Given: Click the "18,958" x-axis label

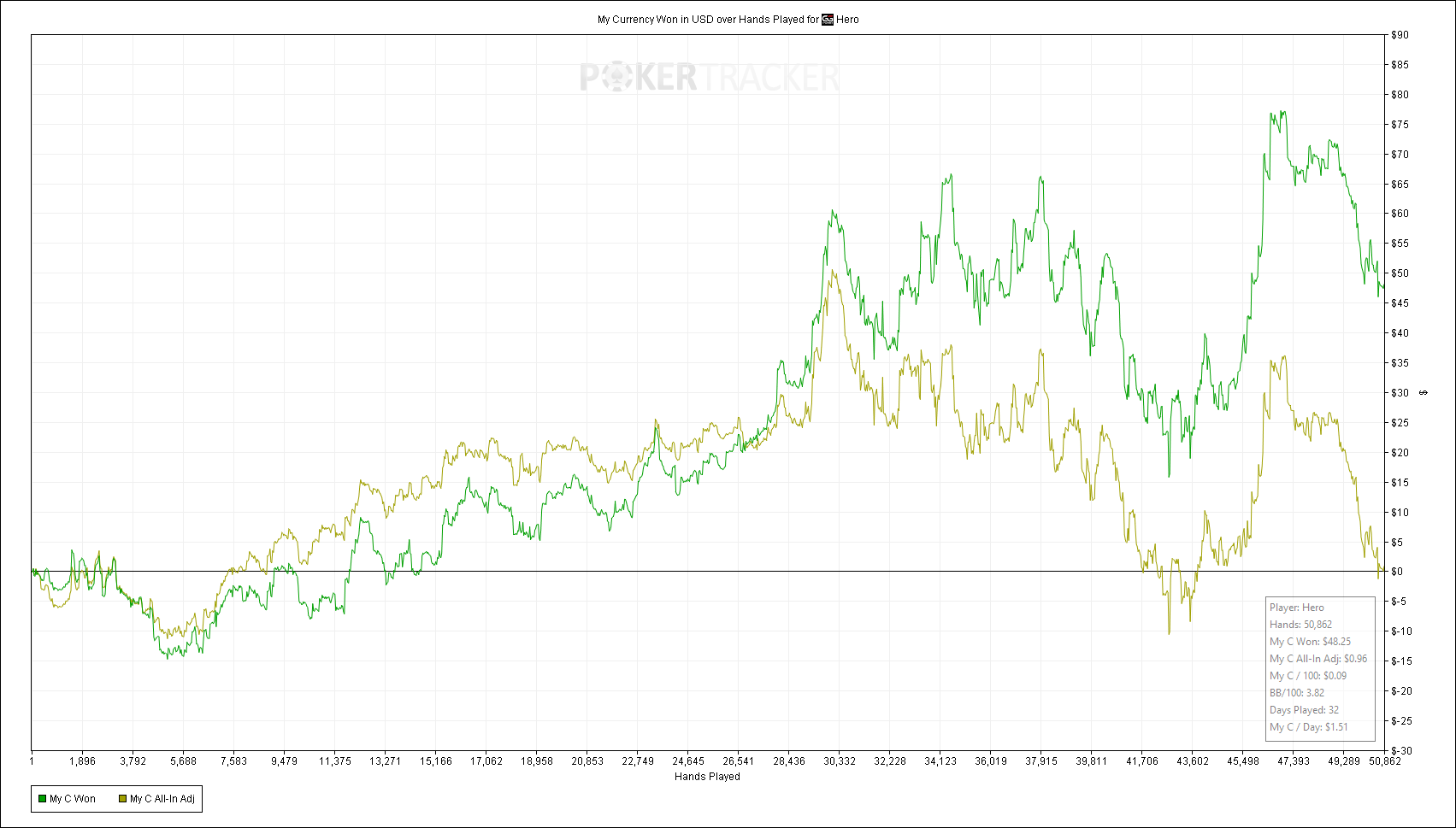Looking at the screenshot, I should (536, 761).
